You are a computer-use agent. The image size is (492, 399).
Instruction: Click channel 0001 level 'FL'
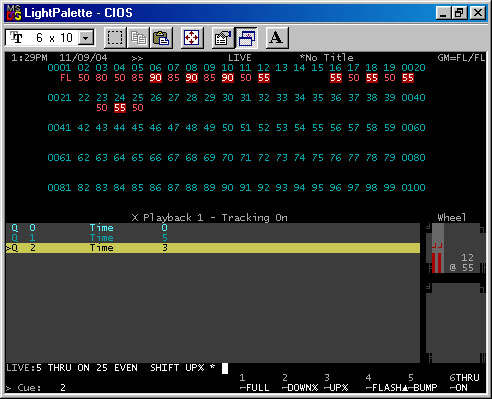pyautogui.click(x=66, y=78)
